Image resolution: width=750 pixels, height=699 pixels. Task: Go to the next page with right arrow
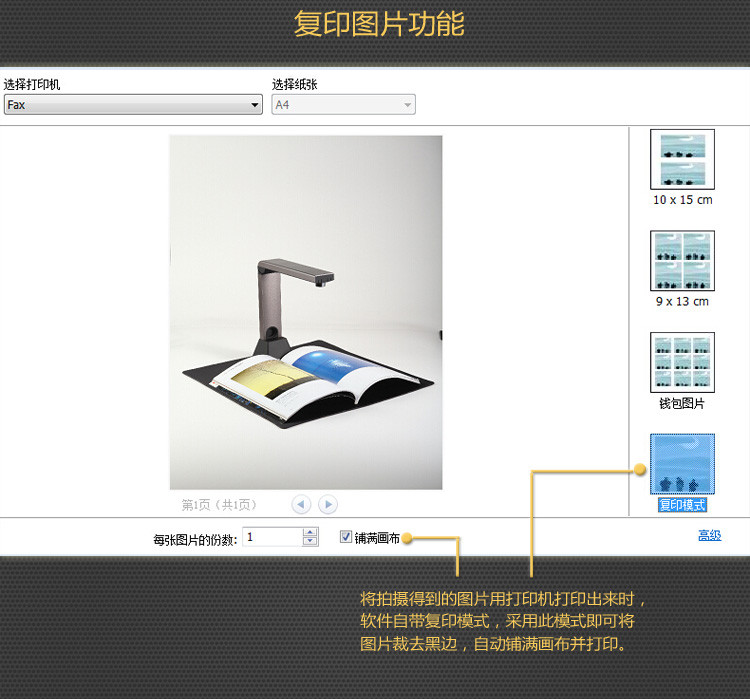[x=327, y=505]
